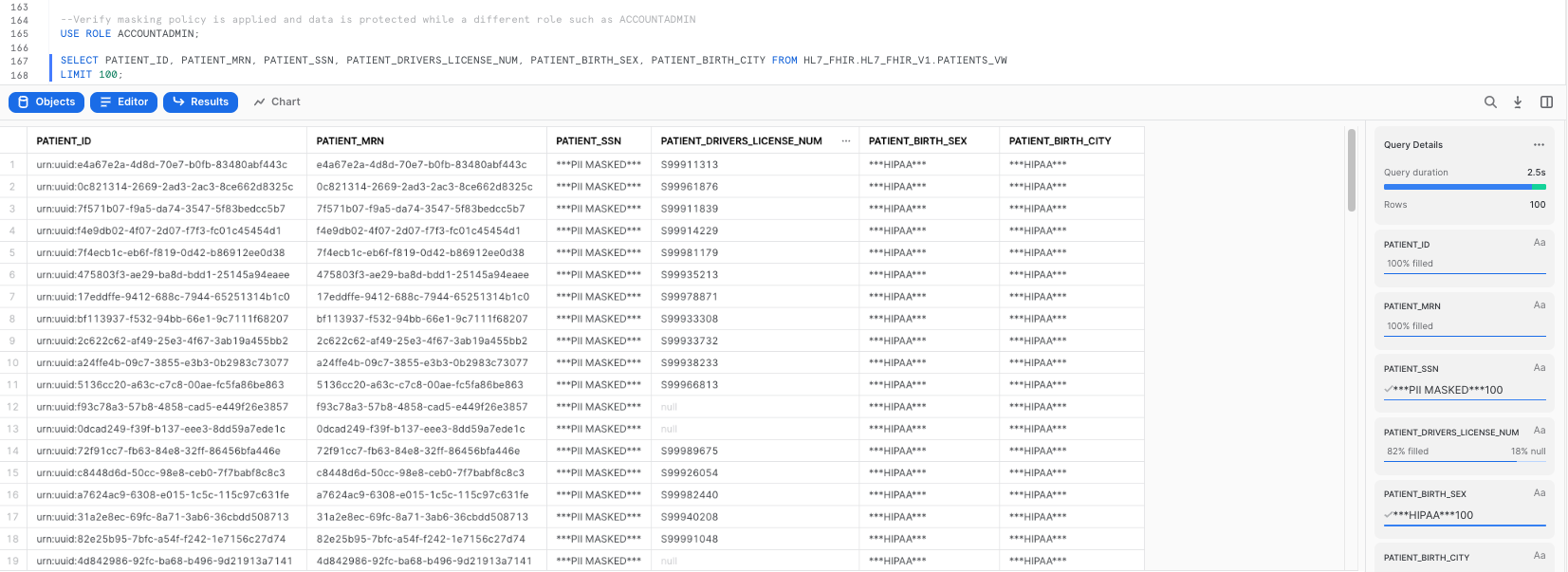Toggle the Results pane visibility
1568x572 pixels.
(x=200, y=102)
